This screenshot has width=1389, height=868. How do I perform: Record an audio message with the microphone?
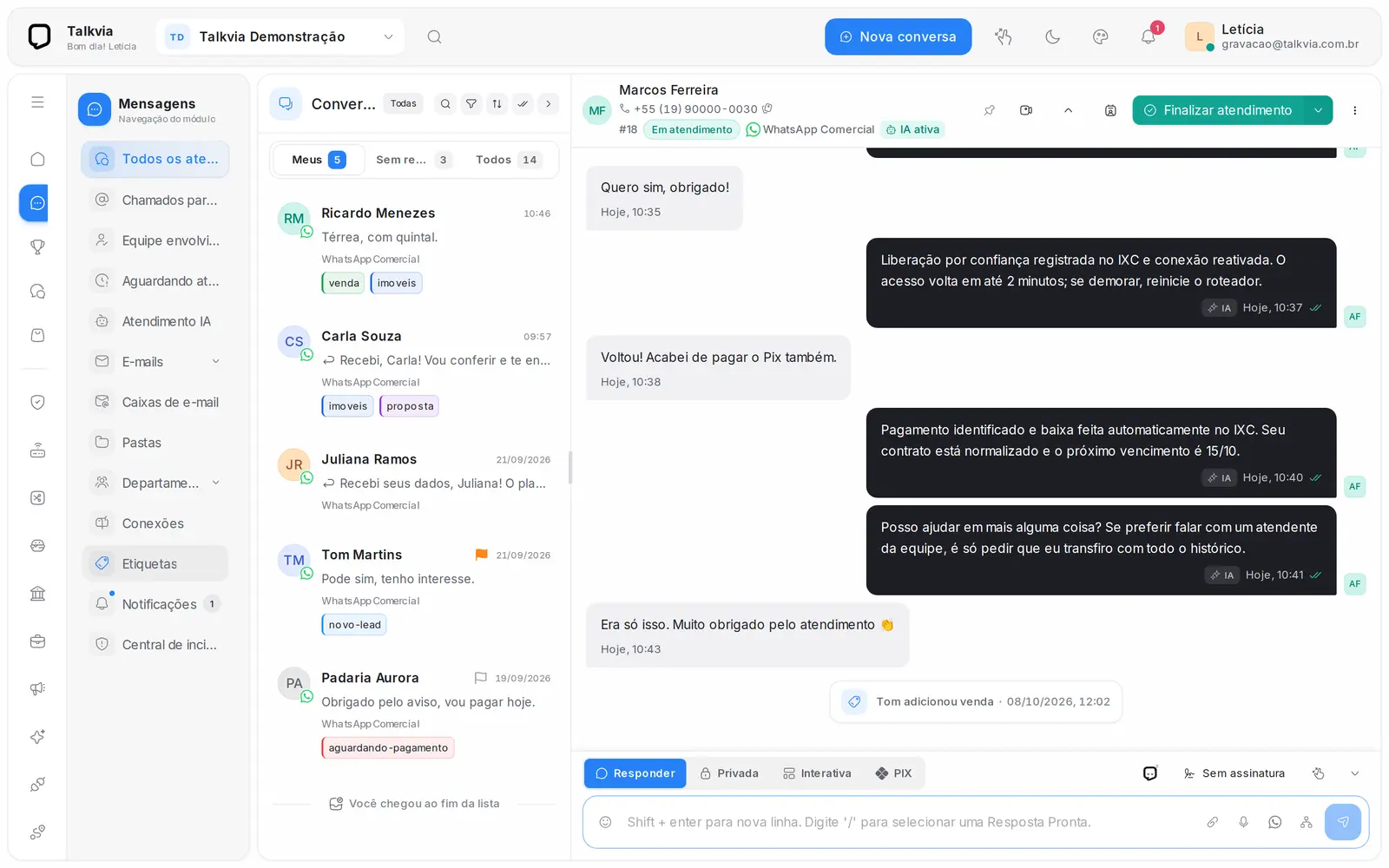tap(1244, 822)
